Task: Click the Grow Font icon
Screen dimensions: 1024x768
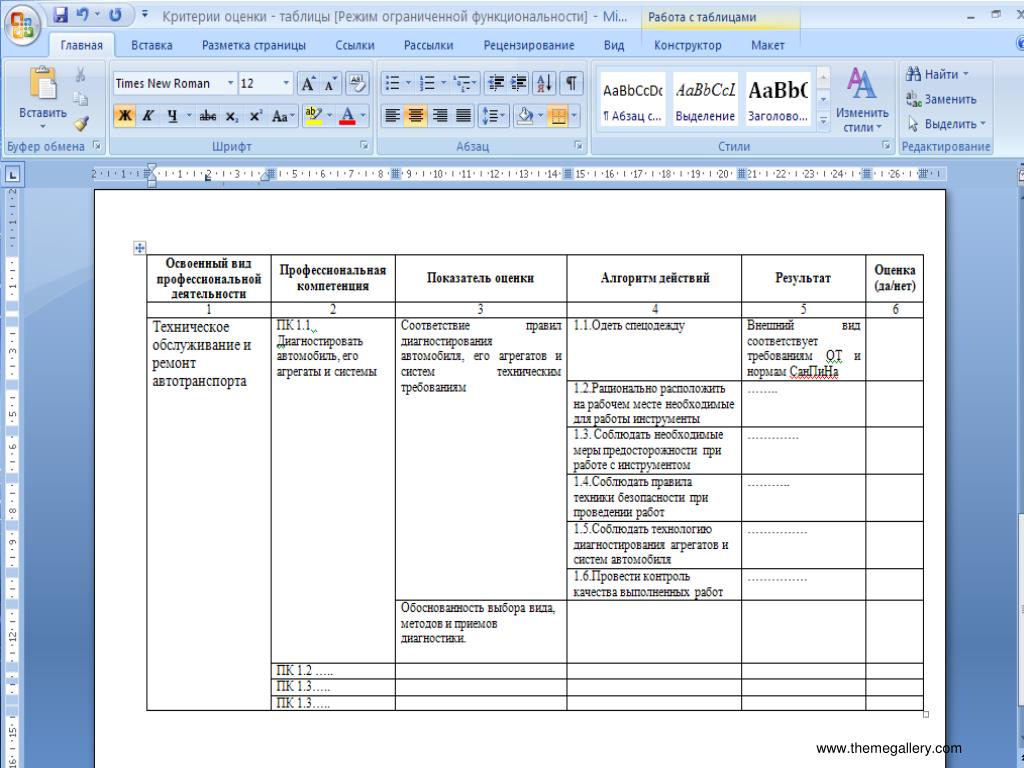Action: [309, 83]
